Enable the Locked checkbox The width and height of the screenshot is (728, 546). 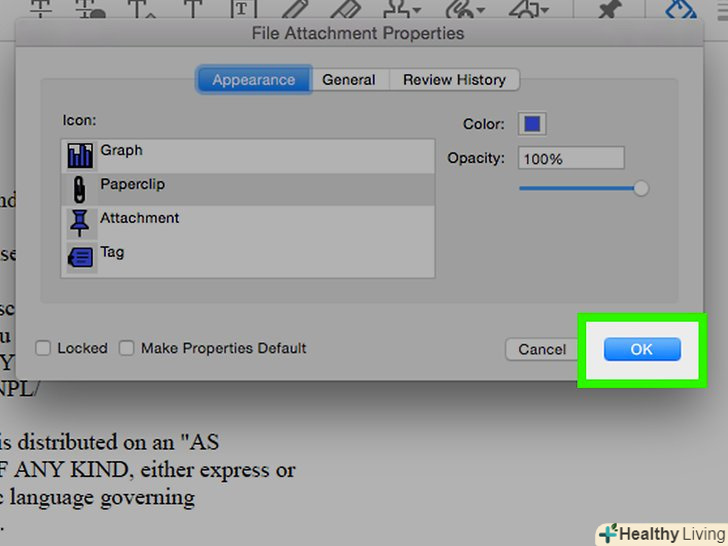click(43, 348)
